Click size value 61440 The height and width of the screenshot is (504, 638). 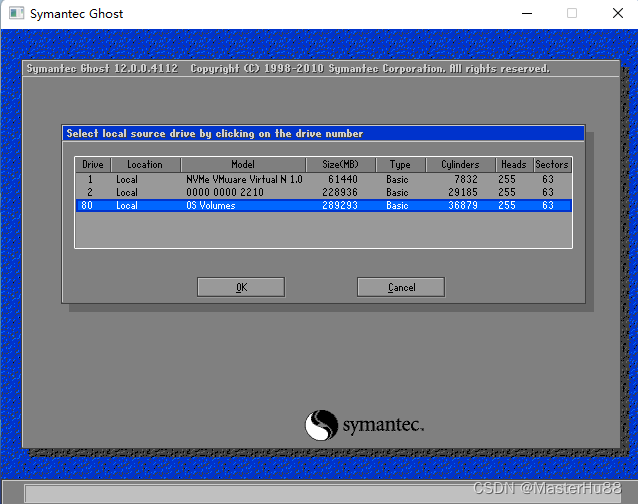[x=343, y=179]
